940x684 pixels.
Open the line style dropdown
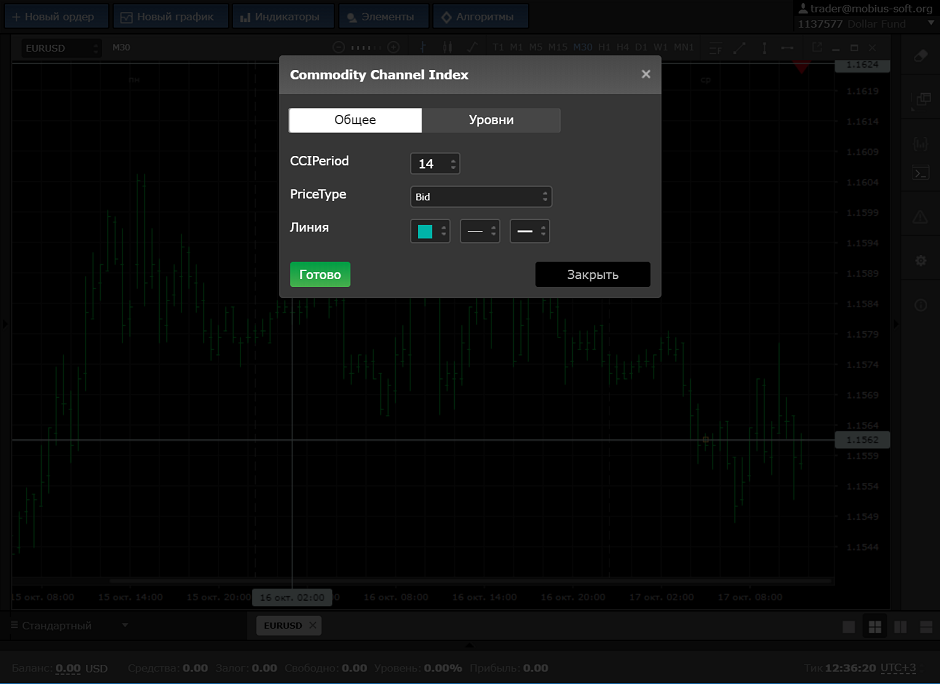click(x=479, y=231)
